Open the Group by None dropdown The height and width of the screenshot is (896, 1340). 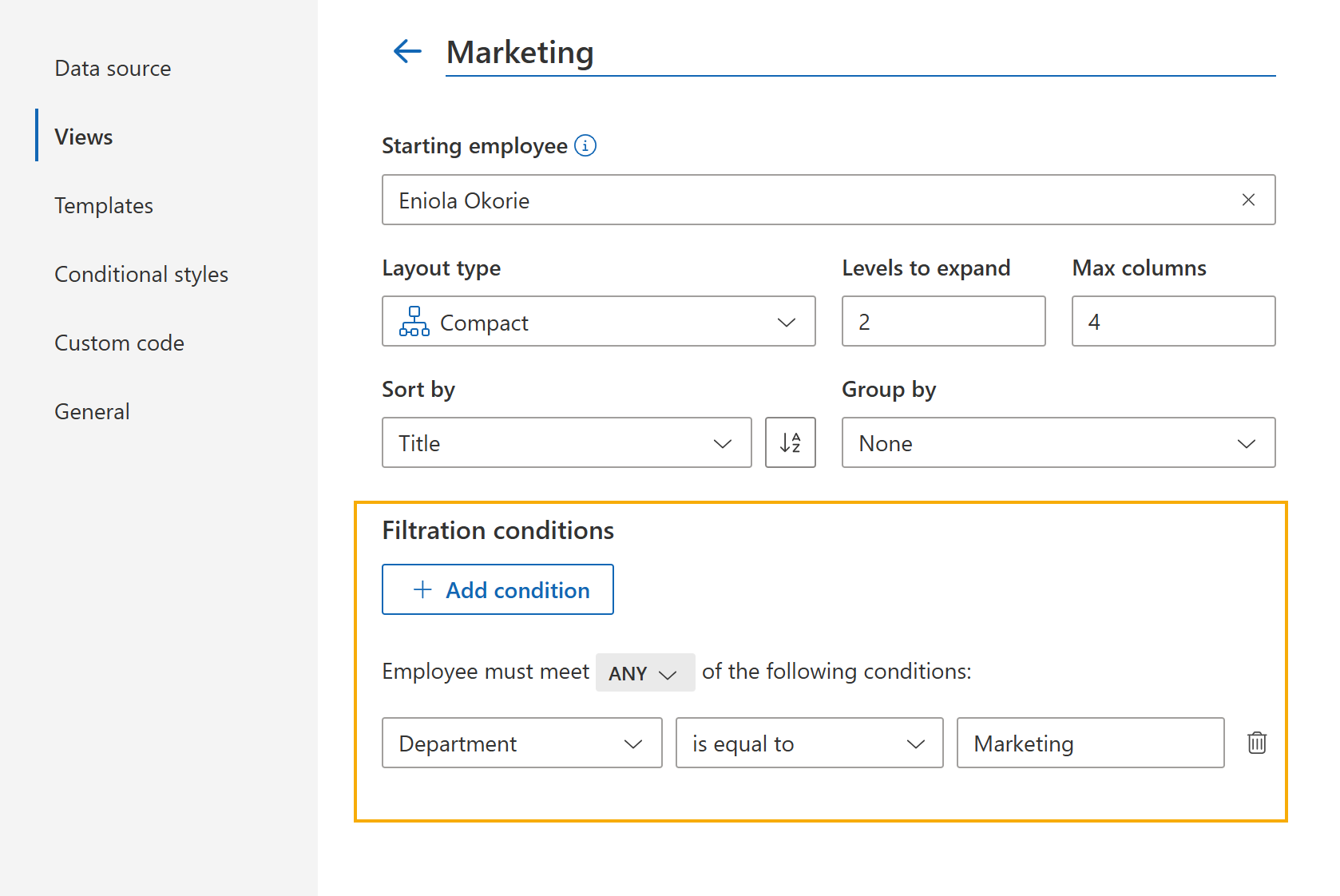tap(1059, 442)
